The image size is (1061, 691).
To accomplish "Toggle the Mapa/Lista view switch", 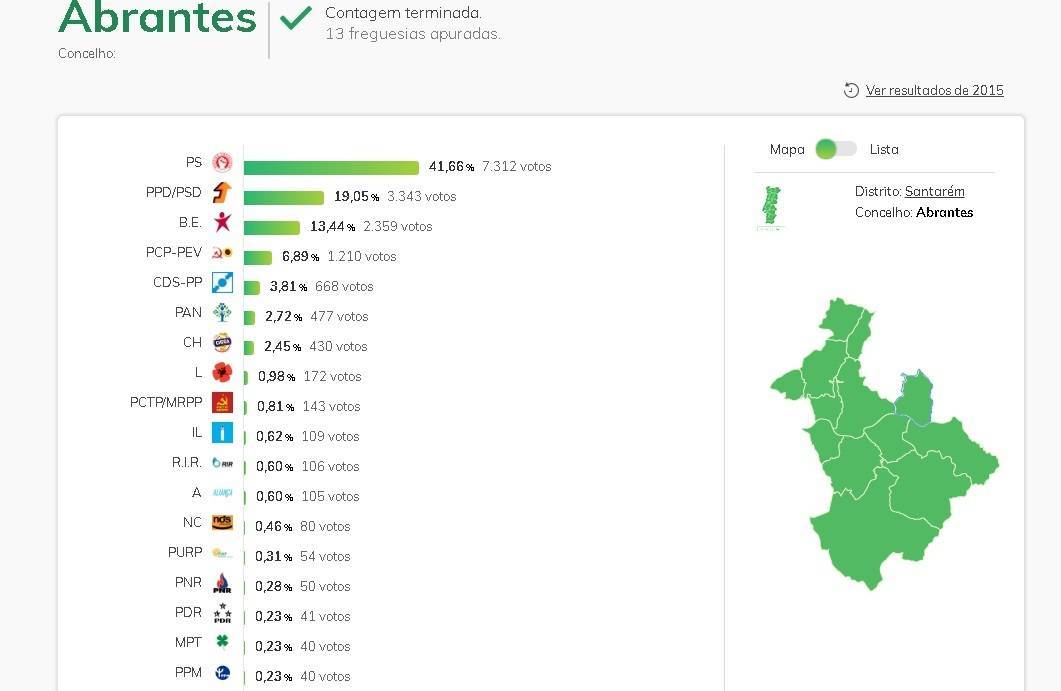I will click(836, 149).
